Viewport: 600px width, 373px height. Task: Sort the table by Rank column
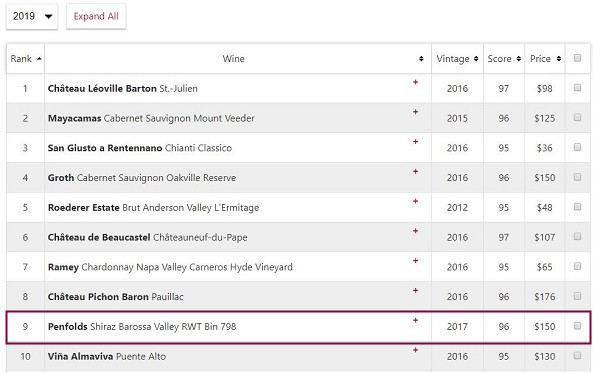pos(25,59)
